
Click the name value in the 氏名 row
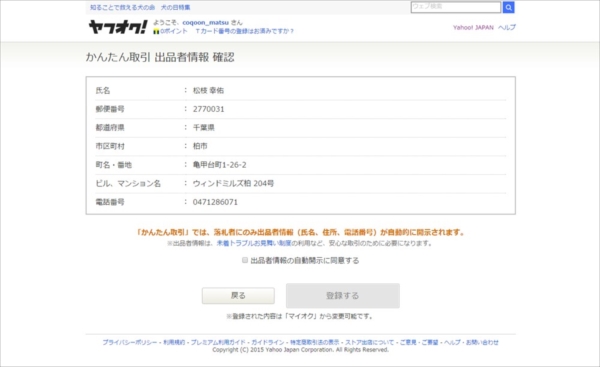[208, 90]
